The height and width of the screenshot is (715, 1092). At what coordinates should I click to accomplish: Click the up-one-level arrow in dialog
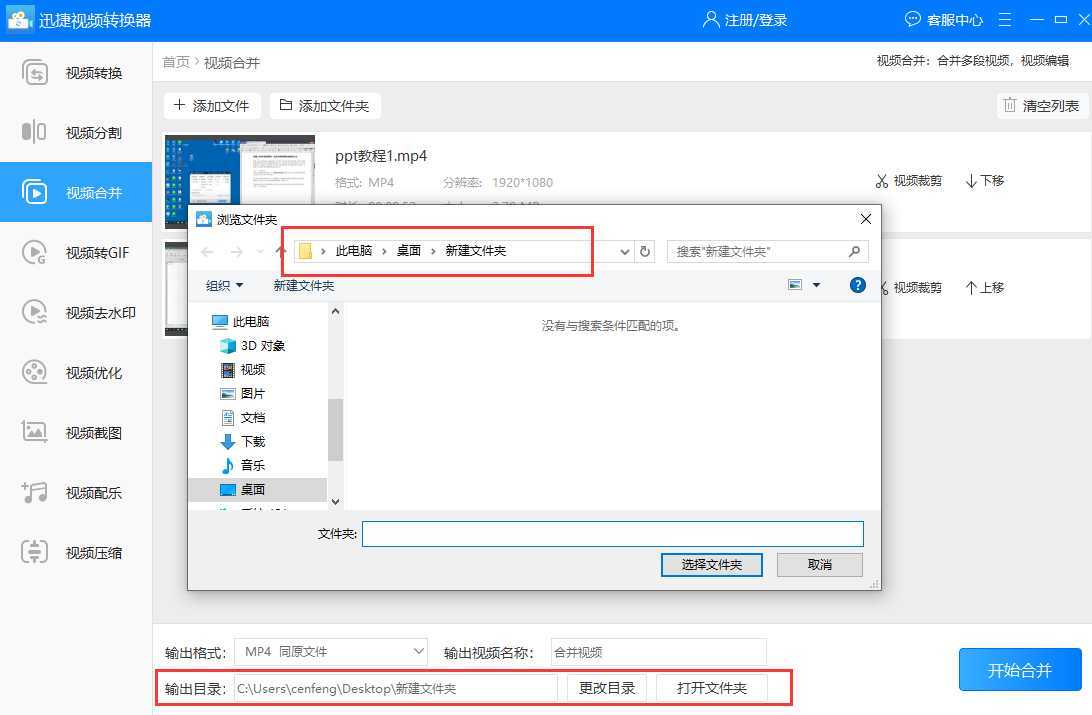click(281, 251)
